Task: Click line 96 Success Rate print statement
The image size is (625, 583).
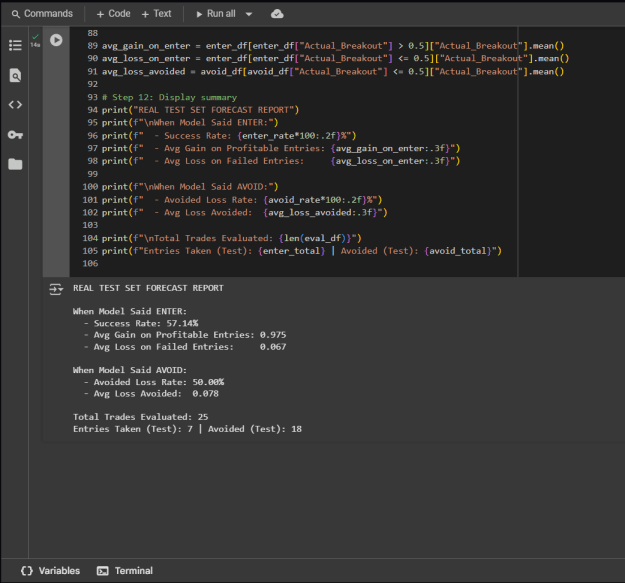Action: pos(229,135)
